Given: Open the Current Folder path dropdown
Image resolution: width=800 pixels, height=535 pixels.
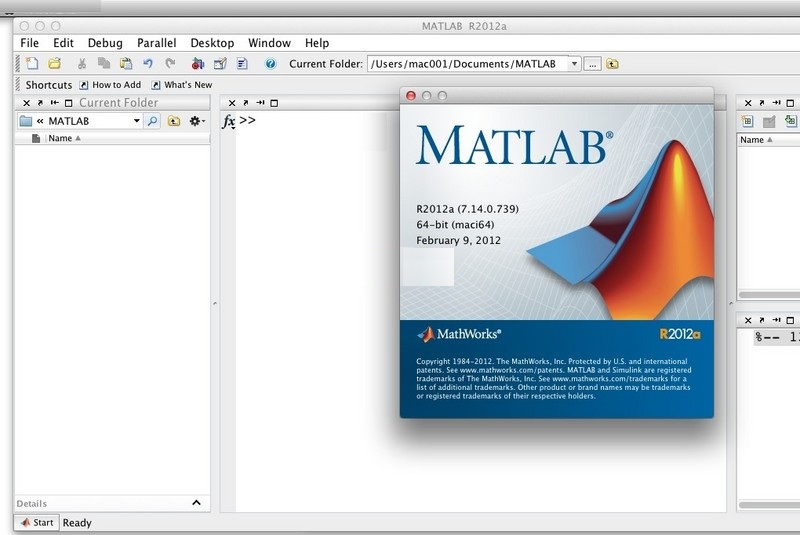Looking at the screenshot, I should pyautogui.click(x=574, y=64).
